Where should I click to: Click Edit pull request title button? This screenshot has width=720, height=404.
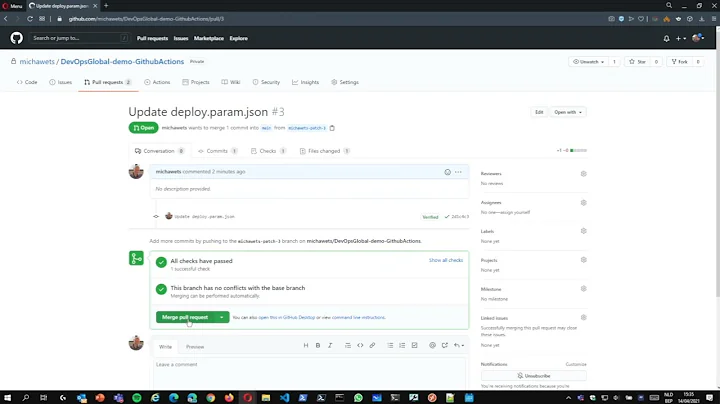pos(539,112)
